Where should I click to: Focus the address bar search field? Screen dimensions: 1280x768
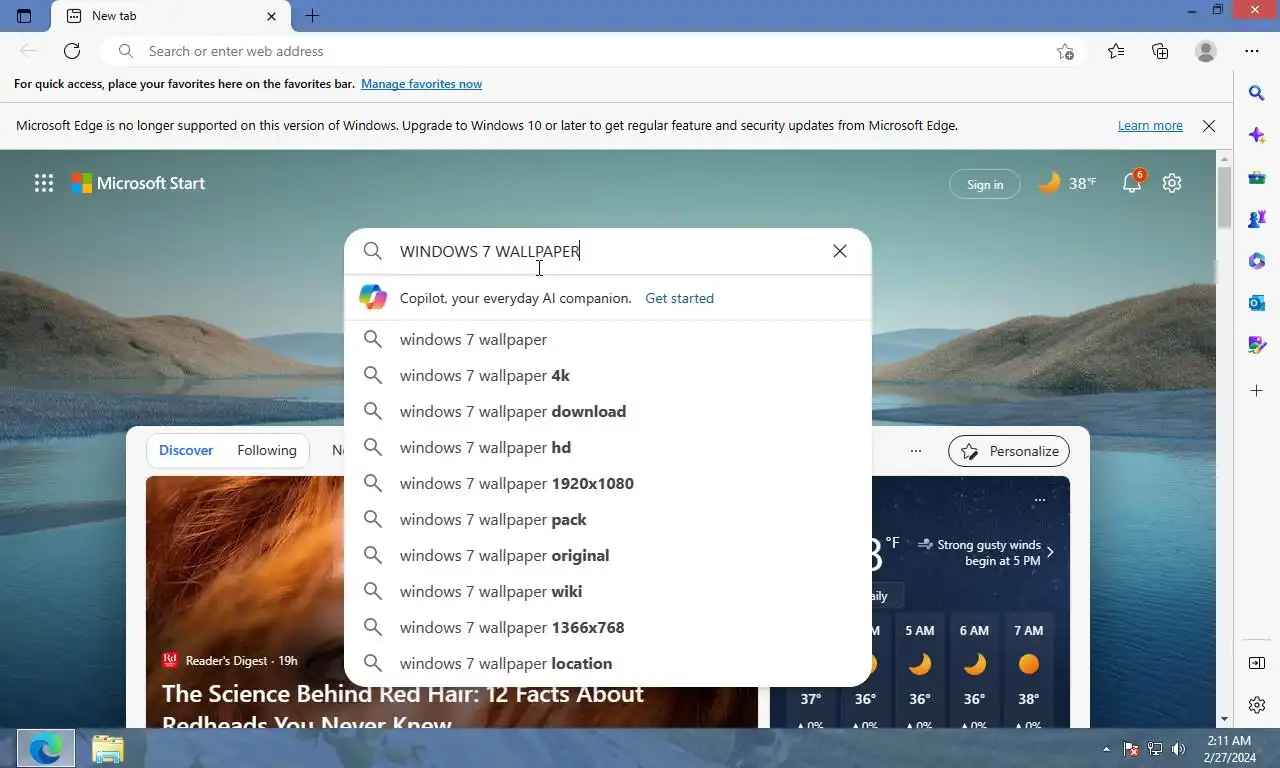coord(595,51)
